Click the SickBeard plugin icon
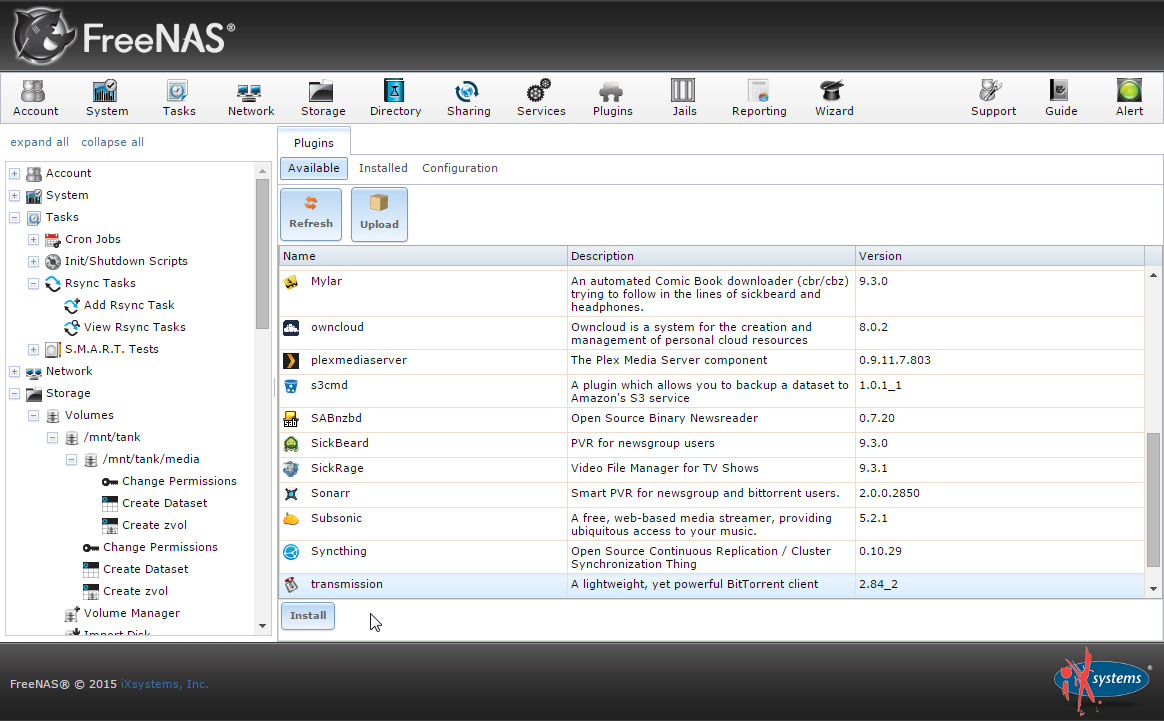 click(291, 443)
